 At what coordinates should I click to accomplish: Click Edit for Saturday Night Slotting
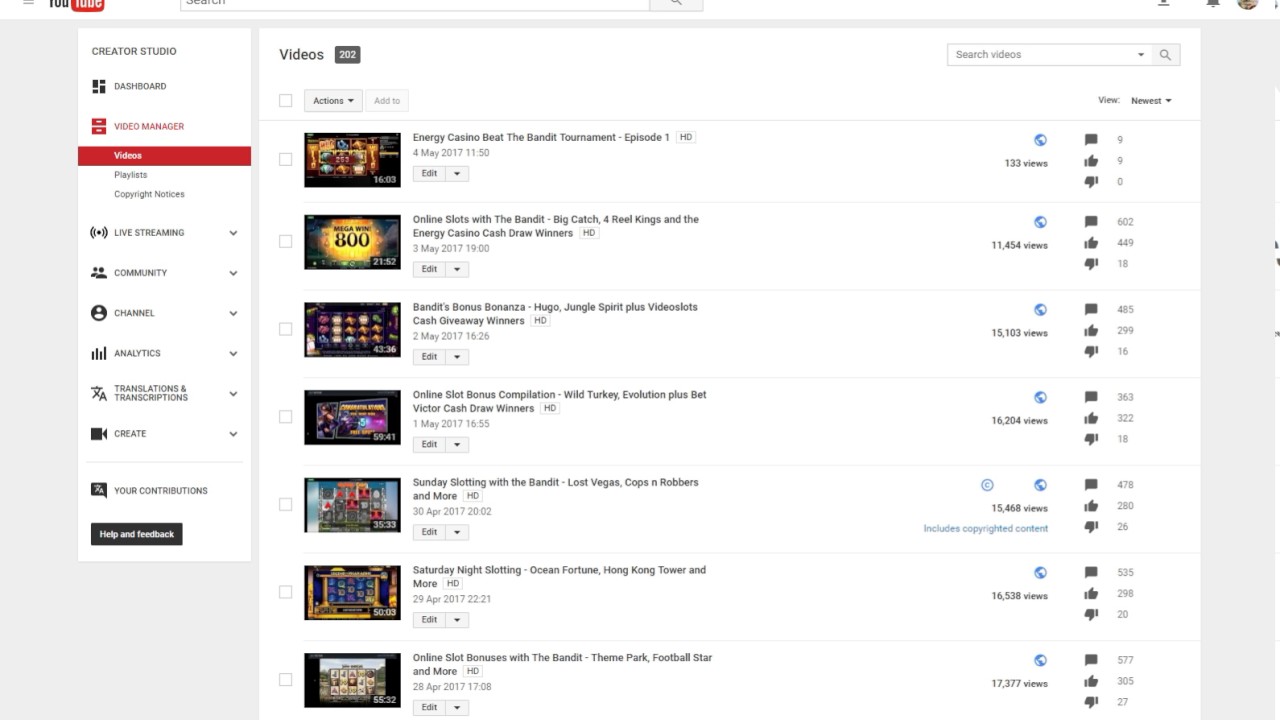tap(429, 620)
